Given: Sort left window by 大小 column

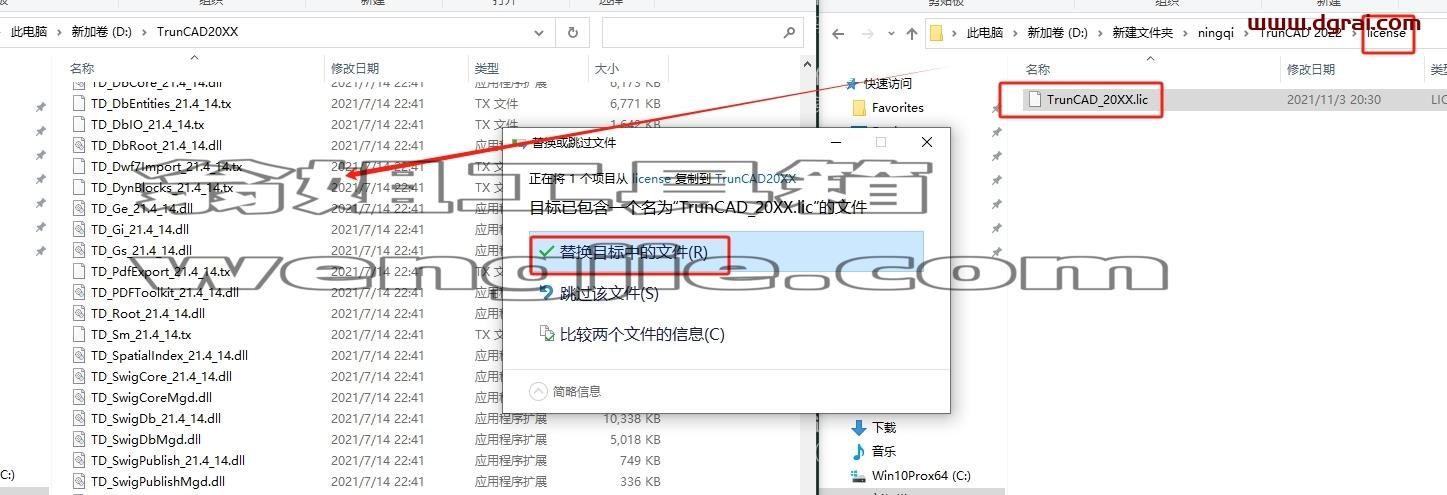Looking at the screenshot, I should (606, 69).
